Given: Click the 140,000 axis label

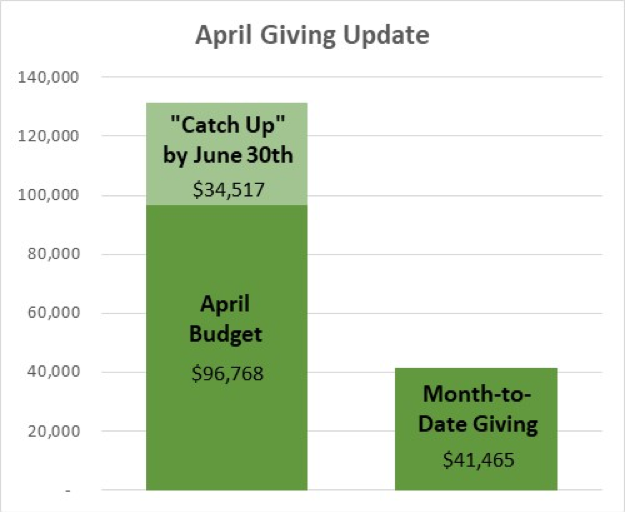Looking at the screenshot, I should point(50,77).
